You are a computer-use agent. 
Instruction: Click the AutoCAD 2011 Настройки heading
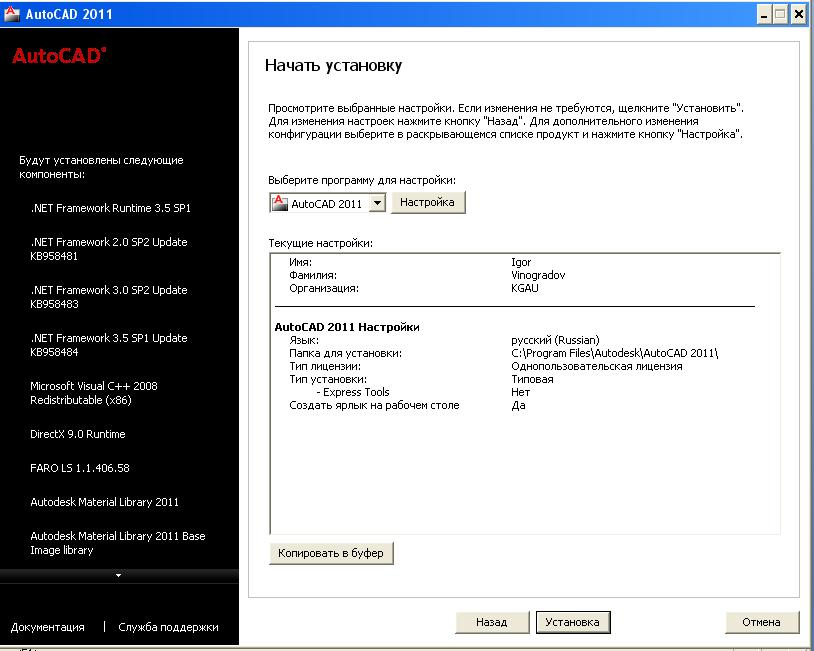point(347,327)
